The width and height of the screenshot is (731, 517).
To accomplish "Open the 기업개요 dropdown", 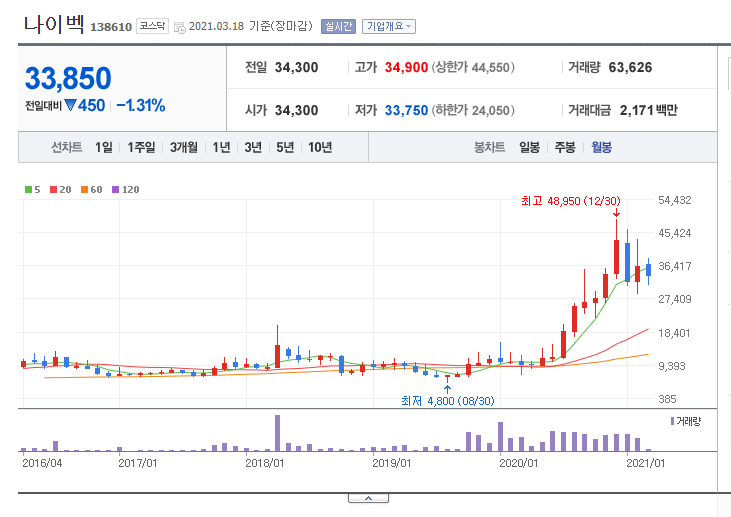I will pos(389,27).
